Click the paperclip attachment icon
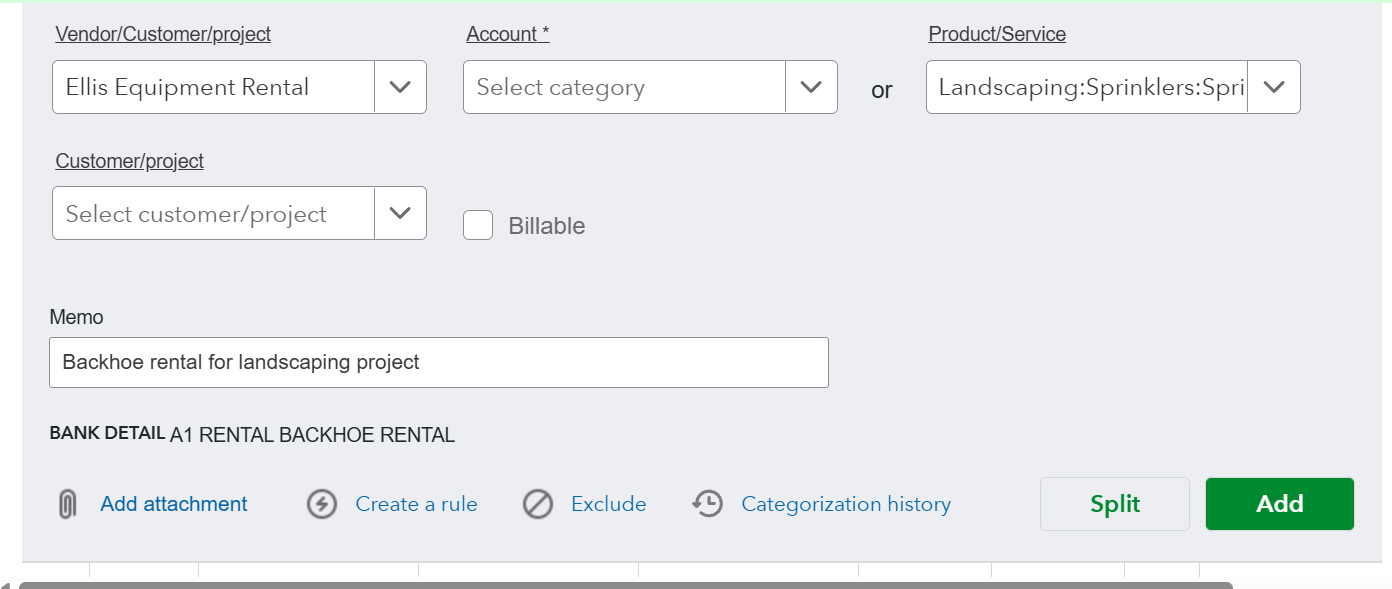This screenshot has height=589, width=1392. 67,504
